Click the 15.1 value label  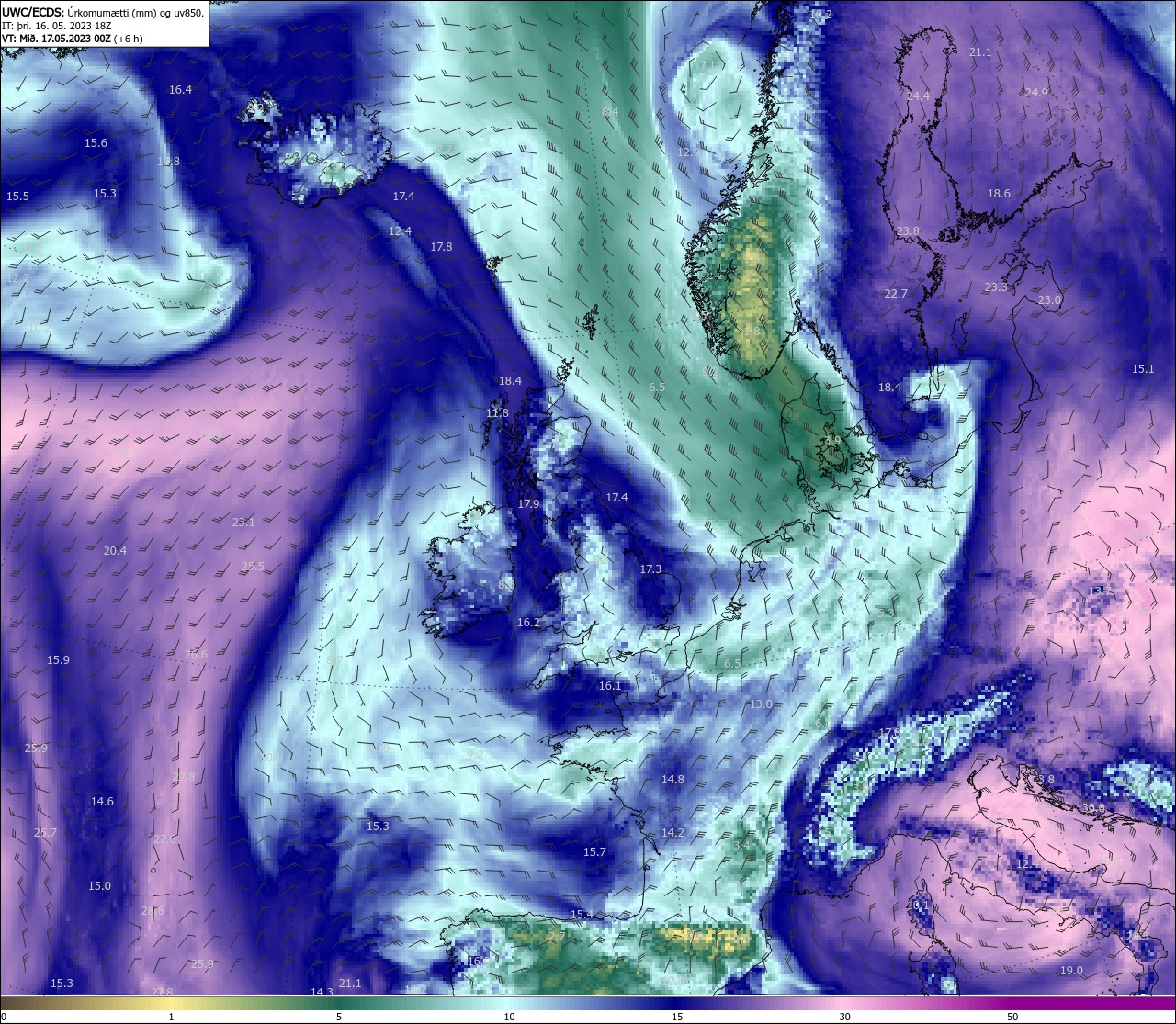pos(1143,369)
